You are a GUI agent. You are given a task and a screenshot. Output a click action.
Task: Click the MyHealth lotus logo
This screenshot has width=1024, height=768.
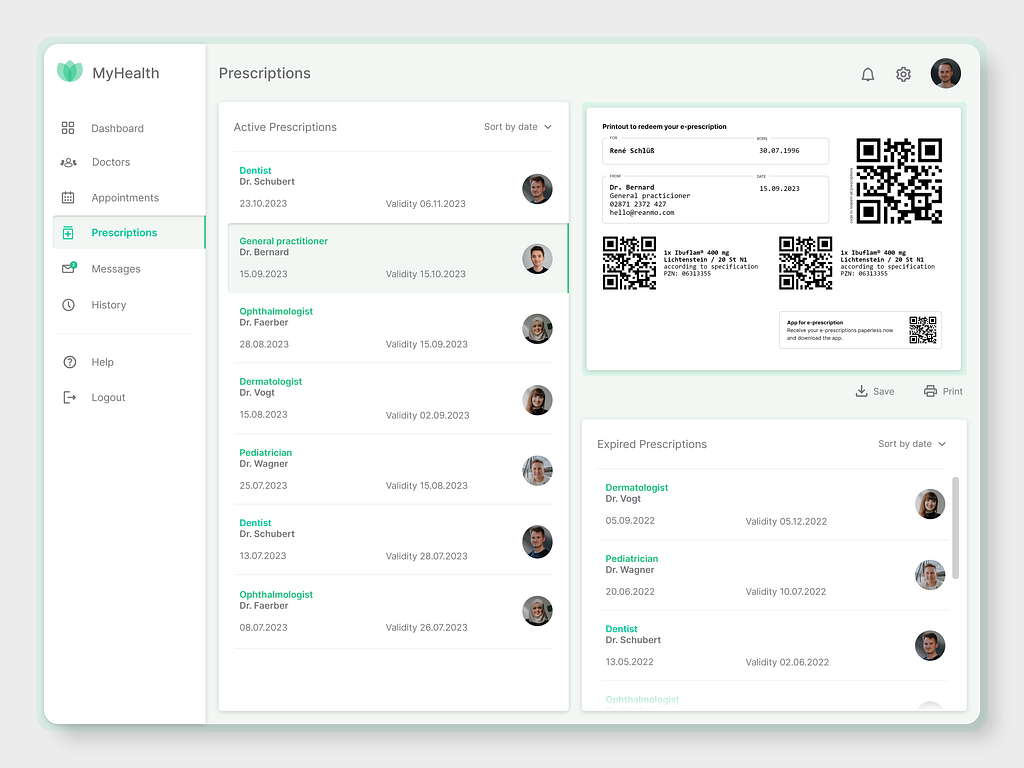point(70,72)
